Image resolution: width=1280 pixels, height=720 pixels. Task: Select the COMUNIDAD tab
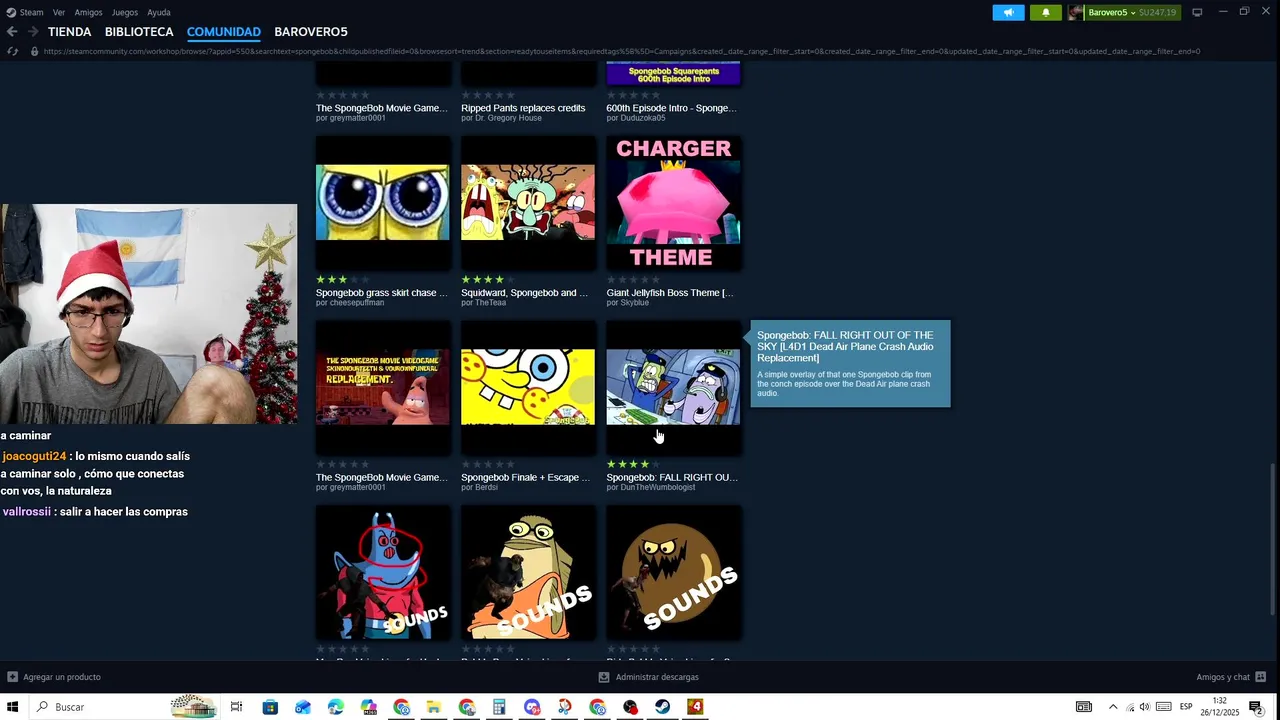[224, 32]
